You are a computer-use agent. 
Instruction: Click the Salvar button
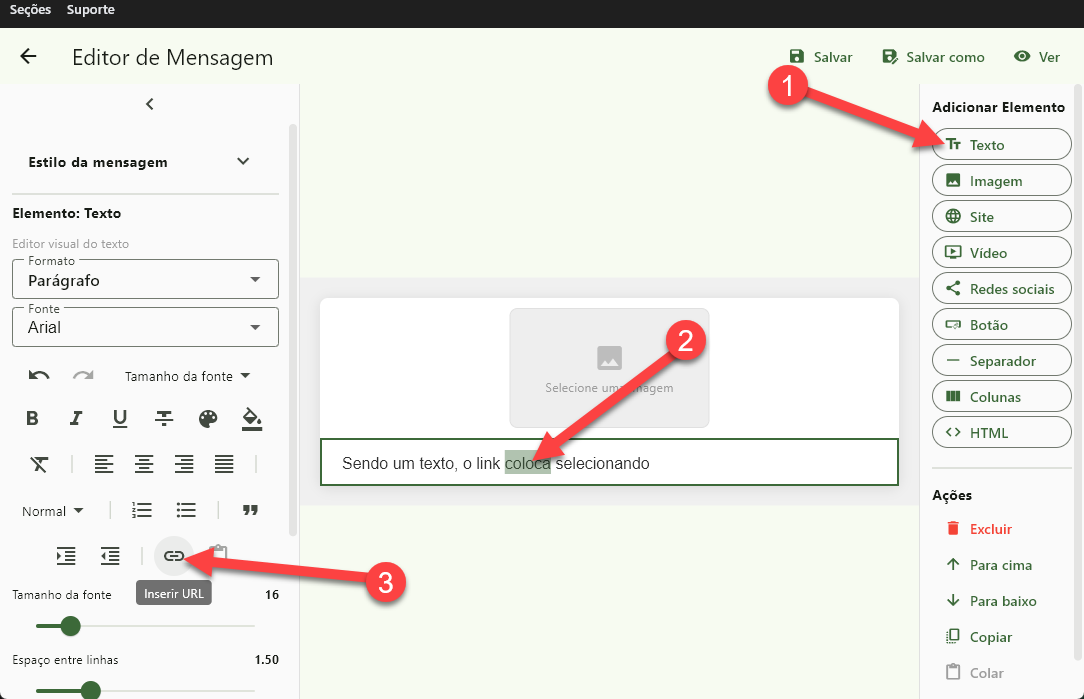click(820, 57)
